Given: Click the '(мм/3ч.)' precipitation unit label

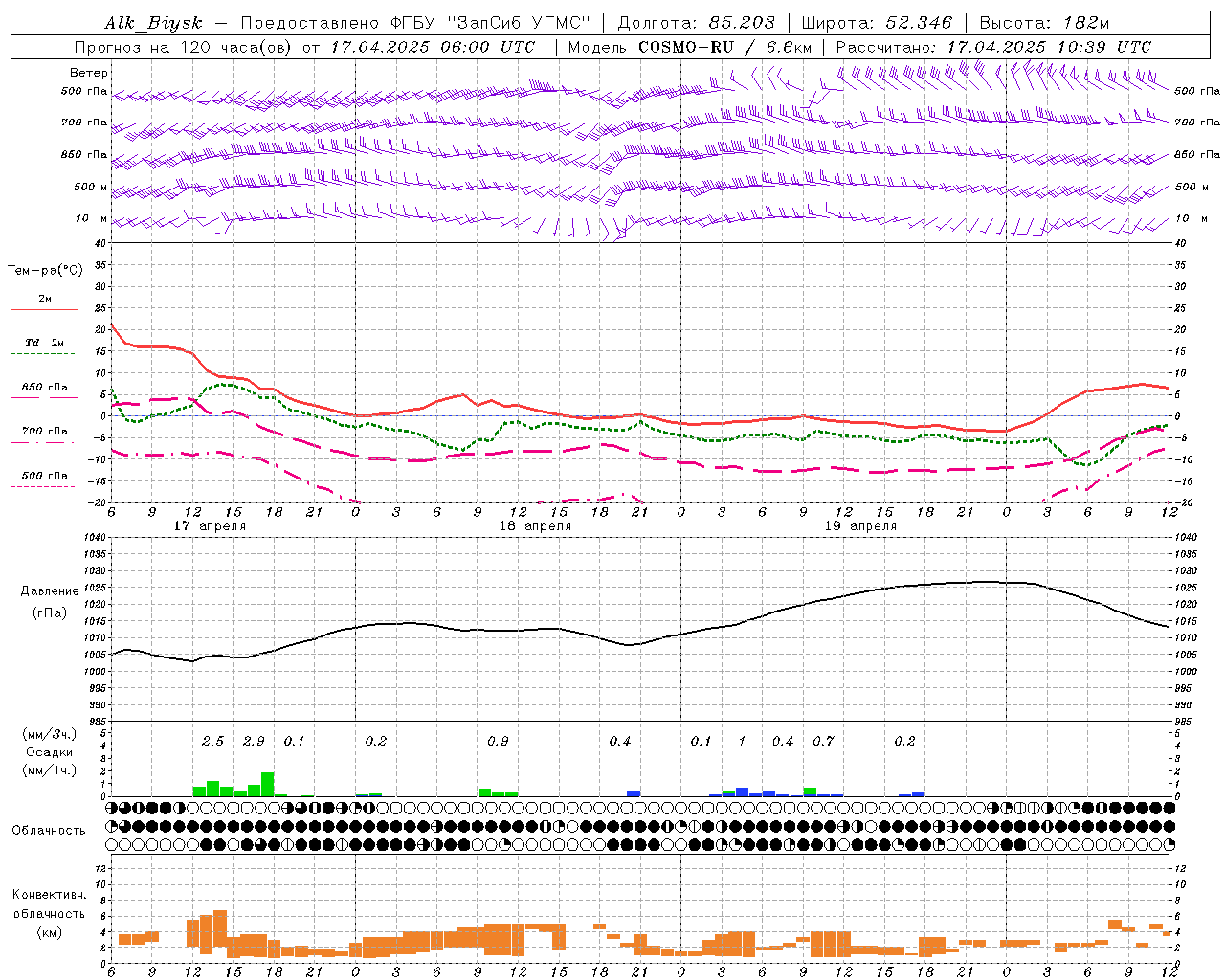Looking at the screenshot, I should click(50, 734).
